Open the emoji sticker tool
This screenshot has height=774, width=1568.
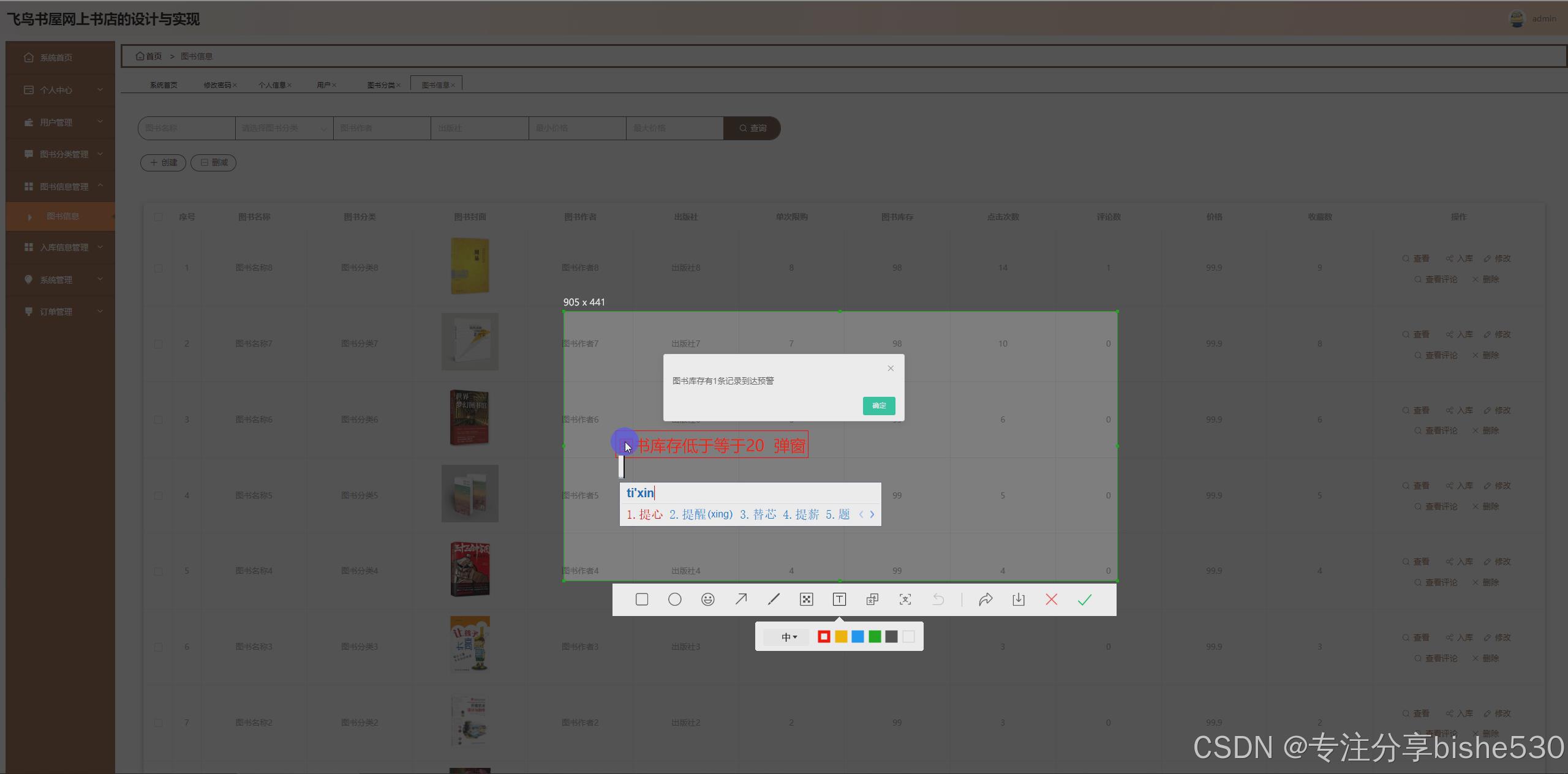tap(707, 599)
